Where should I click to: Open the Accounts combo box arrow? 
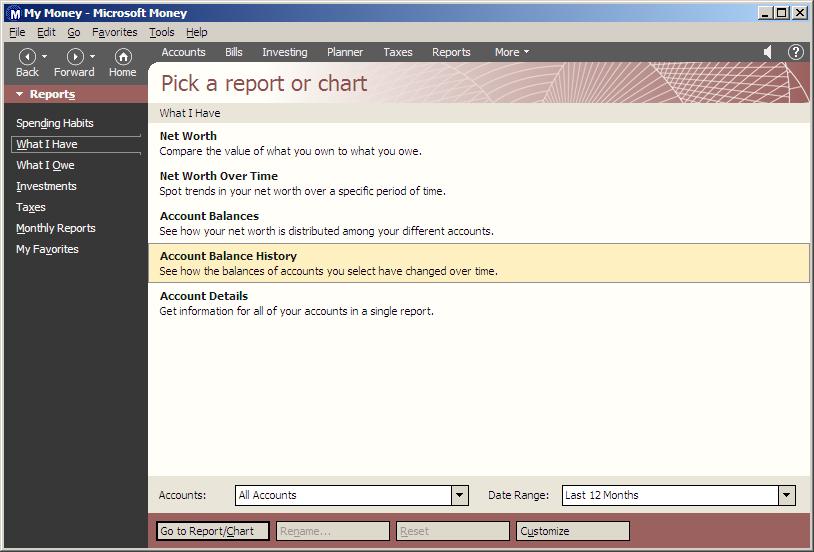(459, 495)
